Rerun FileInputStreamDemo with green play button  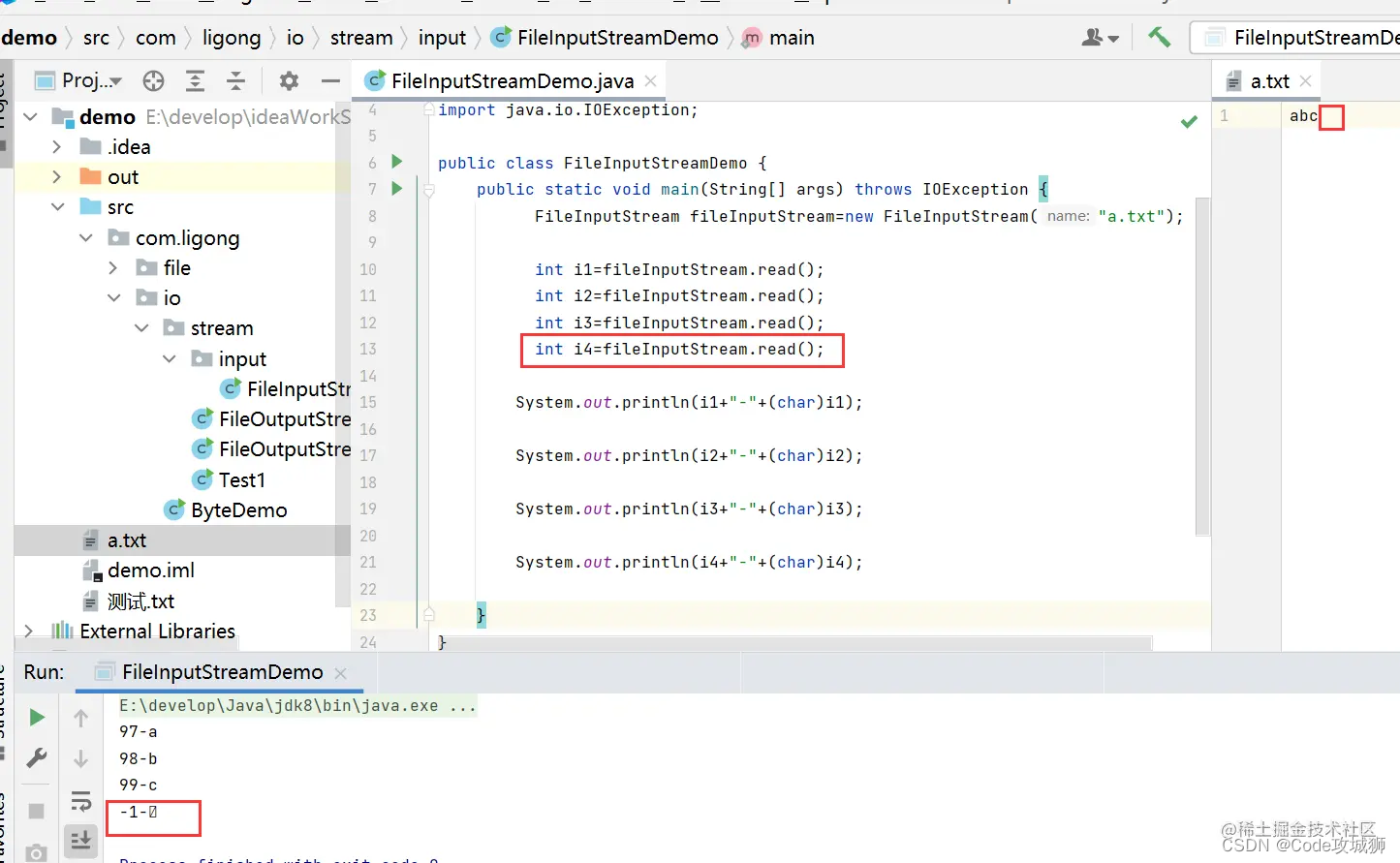pos(37,718)
